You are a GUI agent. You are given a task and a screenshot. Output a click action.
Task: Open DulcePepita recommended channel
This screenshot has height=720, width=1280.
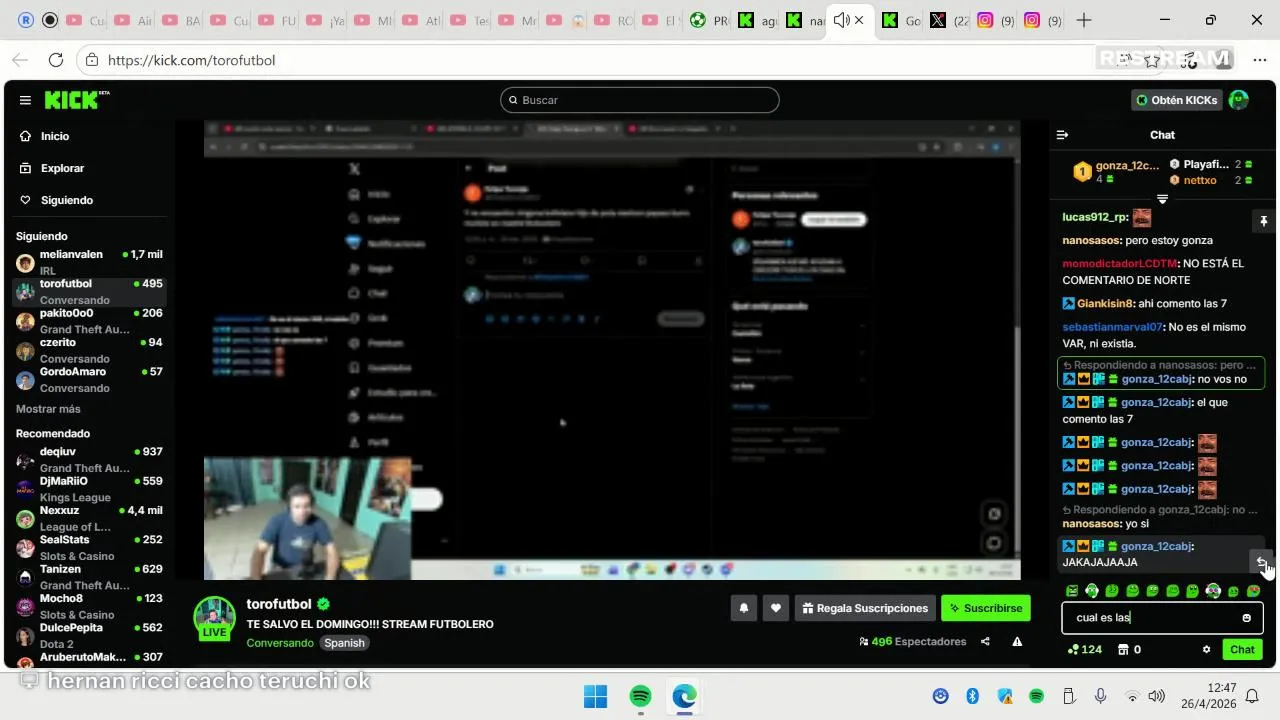click(90, 635)
